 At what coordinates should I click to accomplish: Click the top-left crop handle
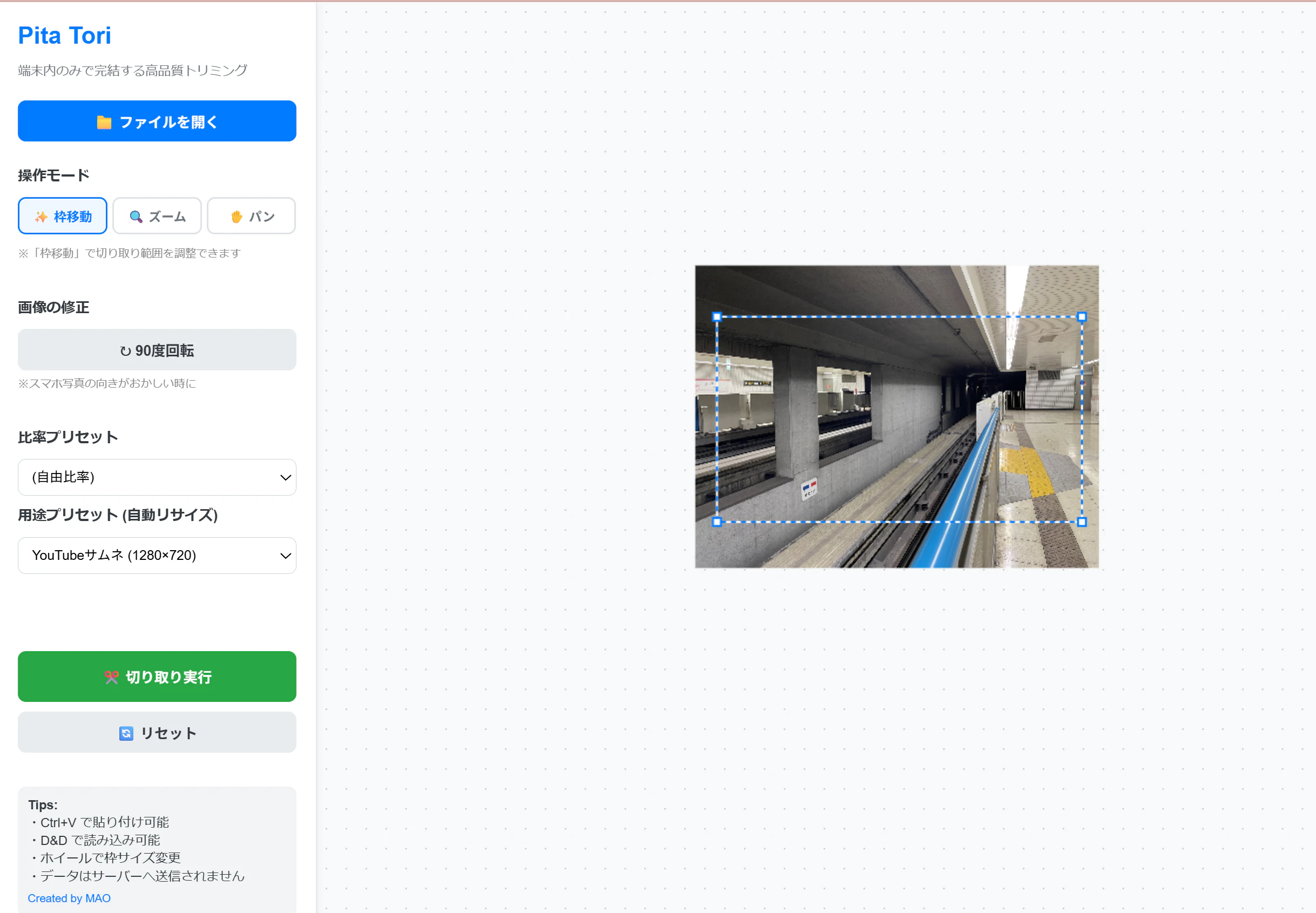pyautogui.click(x=717, y=316)
